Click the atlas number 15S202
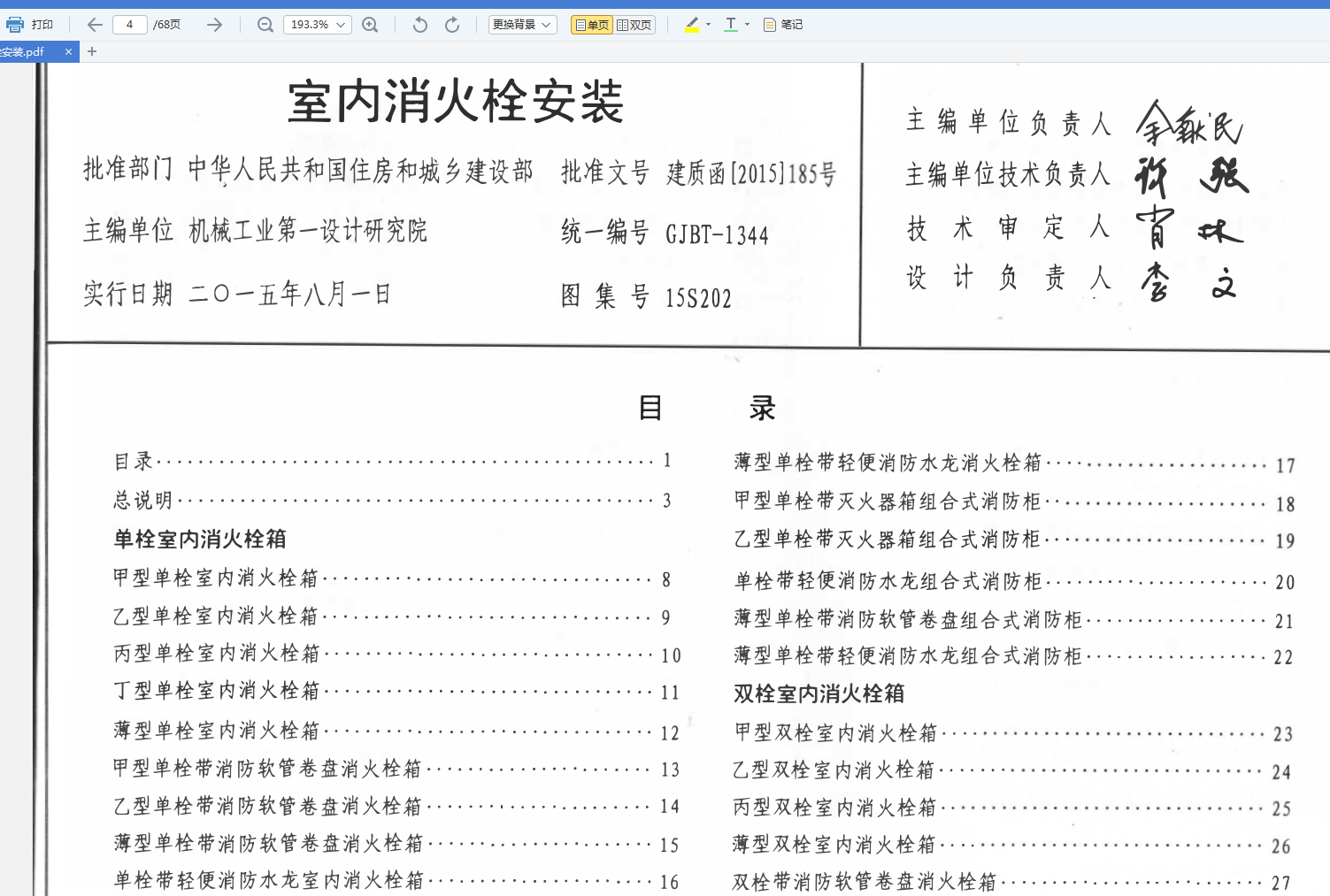Image resolution: width=1330 pixels, height=896 pixels. coord(699,299)
